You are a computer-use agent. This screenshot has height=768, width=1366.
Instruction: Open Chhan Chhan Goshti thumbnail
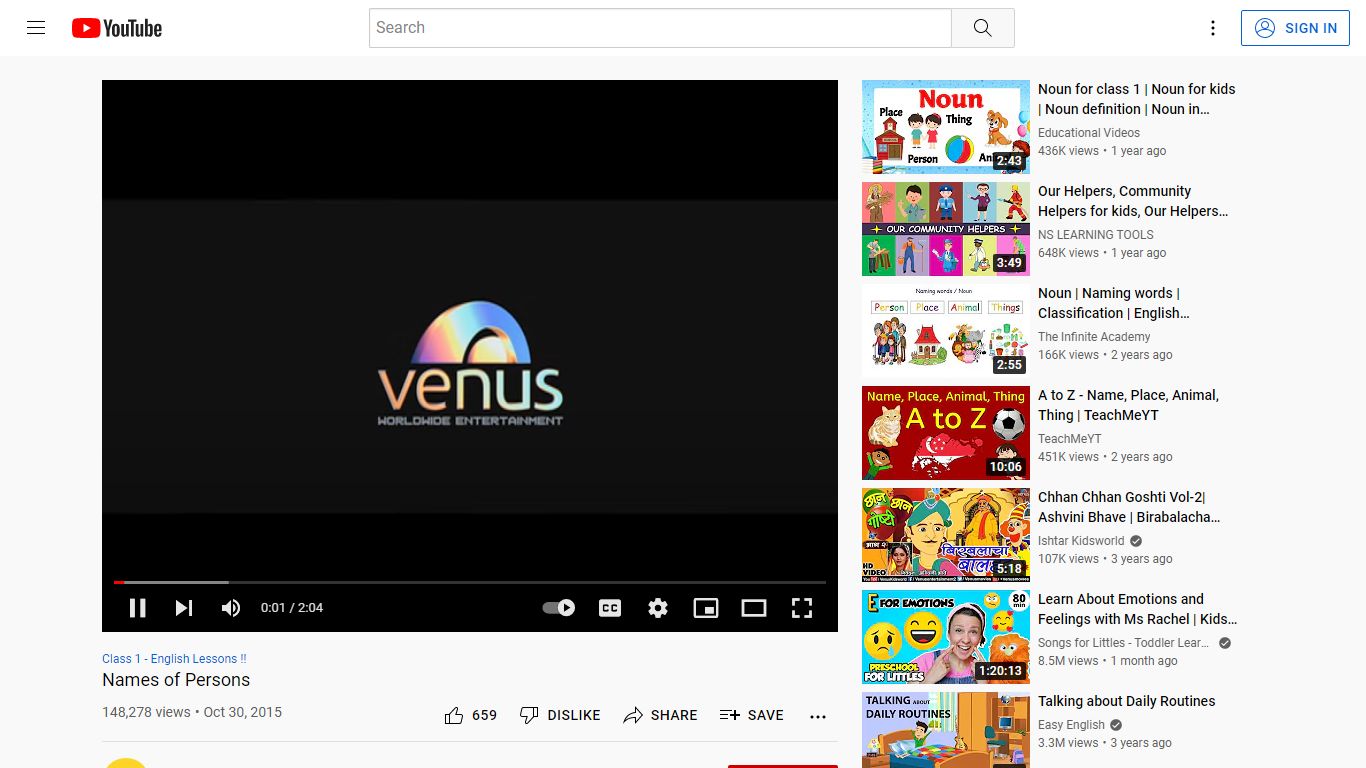[946, 535]
